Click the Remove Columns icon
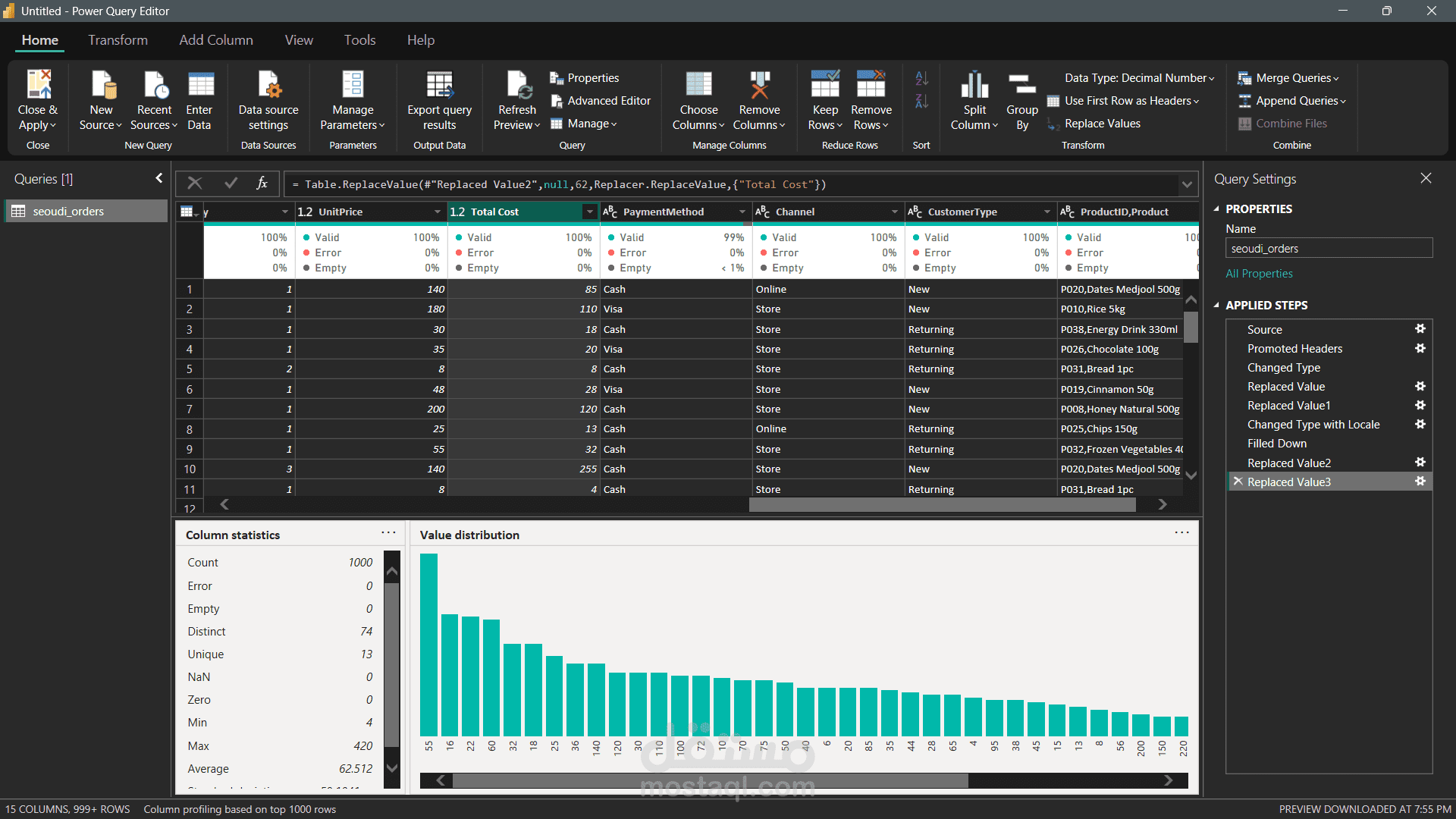This screenshot has width=1456, height=819. coord(759,85)
